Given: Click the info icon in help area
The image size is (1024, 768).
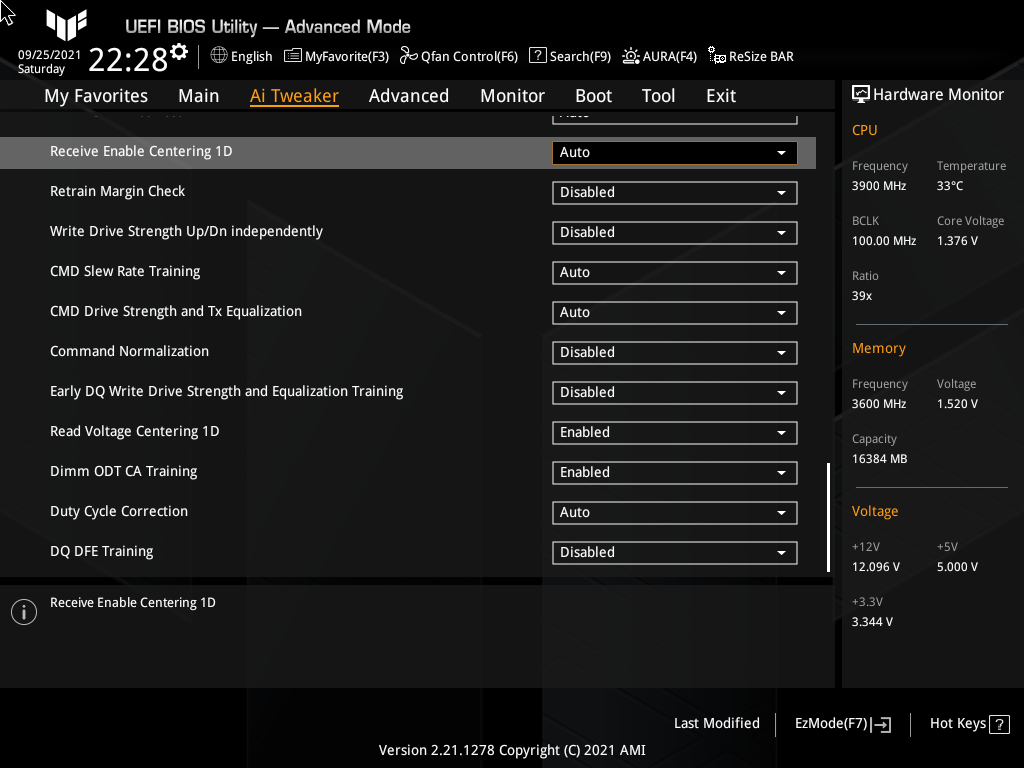Looking at the screenshot, I should pos(24,612).
